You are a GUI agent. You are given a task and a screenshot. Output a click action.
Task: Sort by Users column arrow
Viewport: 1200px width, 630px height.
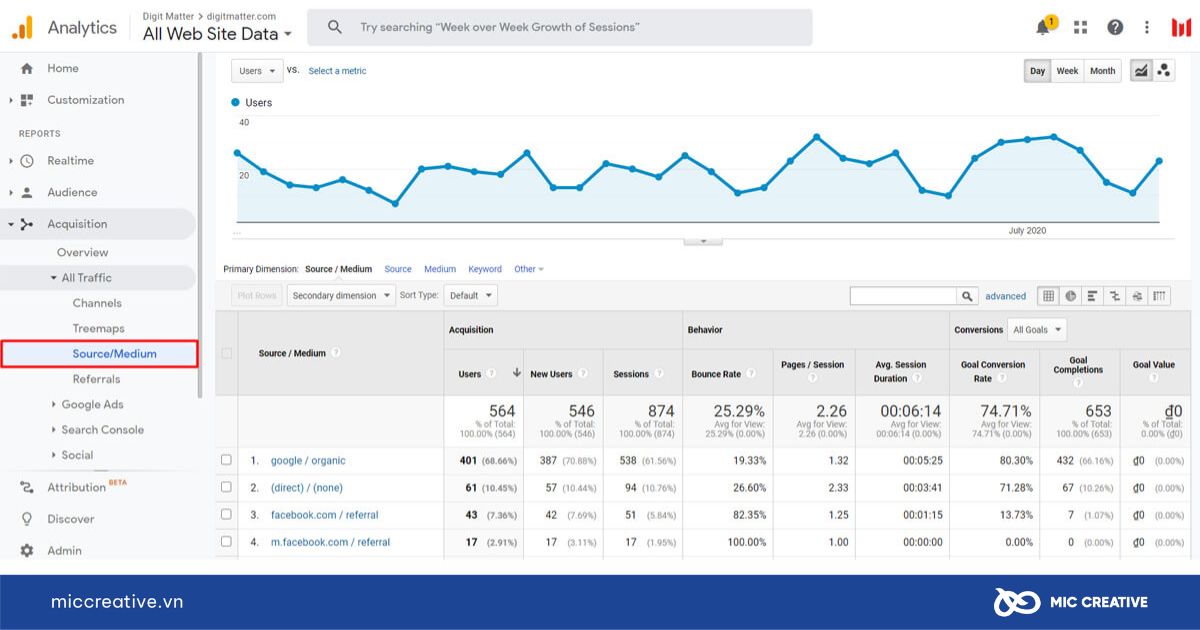pos(516,373)
